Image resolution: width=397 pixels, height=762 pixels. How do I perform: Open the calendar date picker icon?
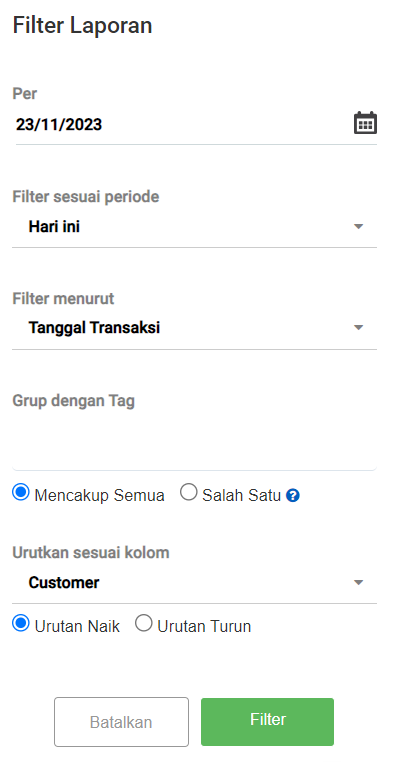coord(365,122)
